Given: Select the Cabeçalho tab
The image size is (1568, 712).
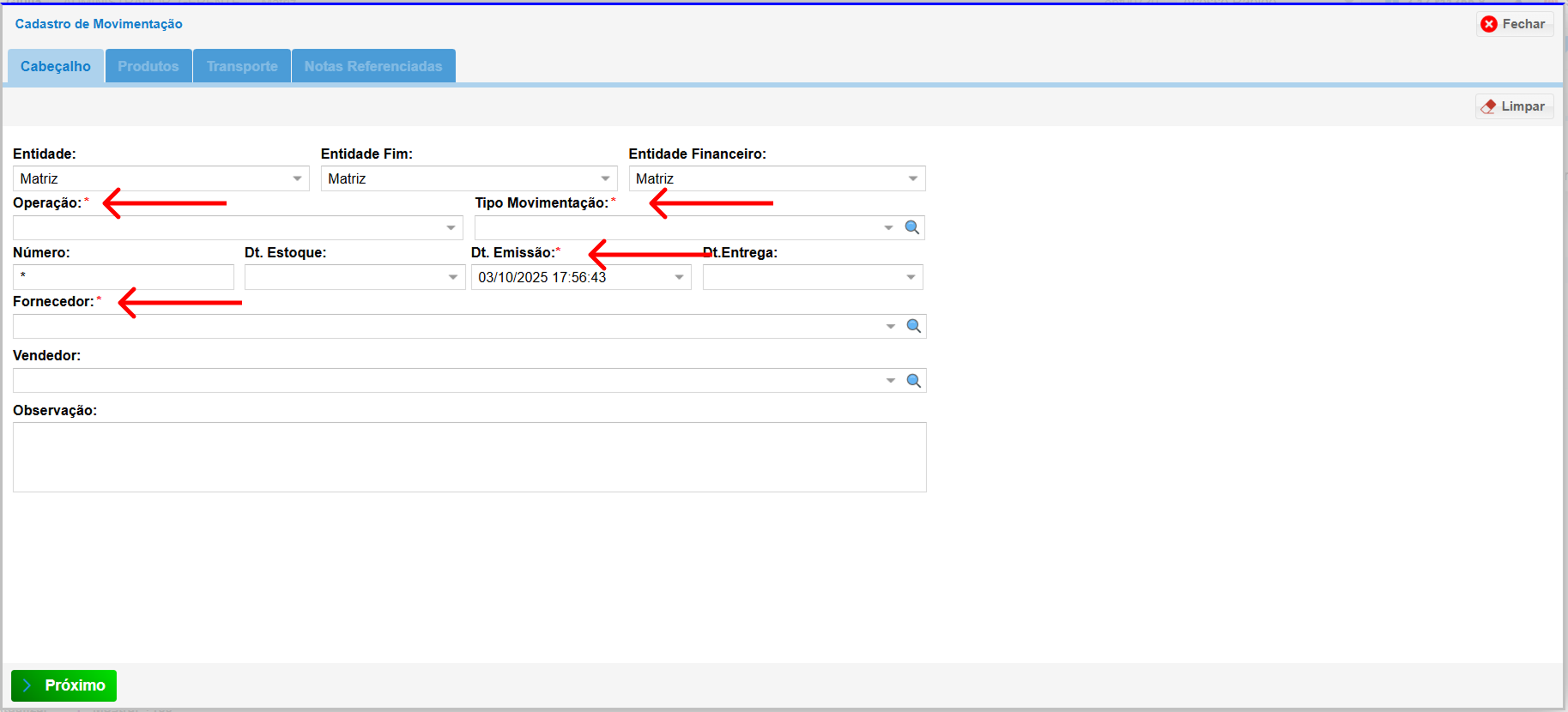Looking at the screenshot, I should (56, 66).
